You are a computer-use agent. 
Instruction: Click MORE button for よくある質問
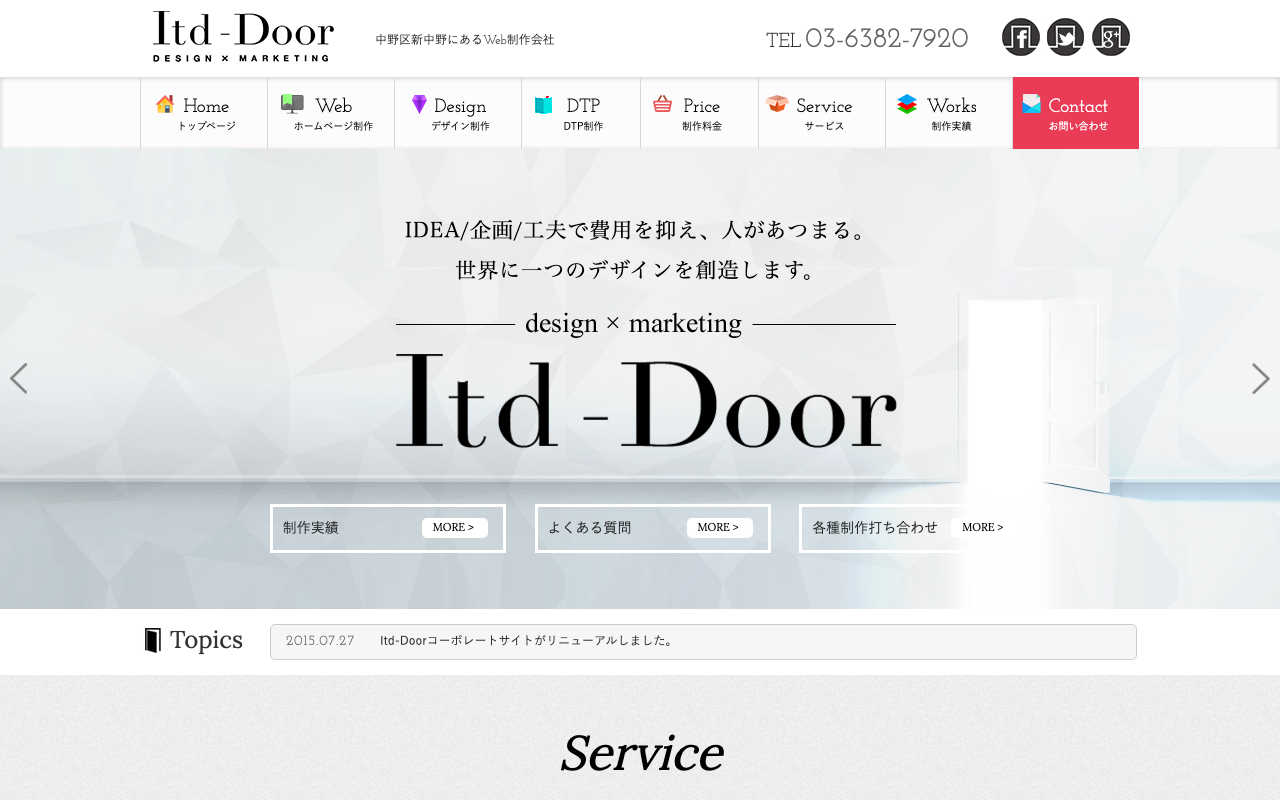tap(719, 528)
